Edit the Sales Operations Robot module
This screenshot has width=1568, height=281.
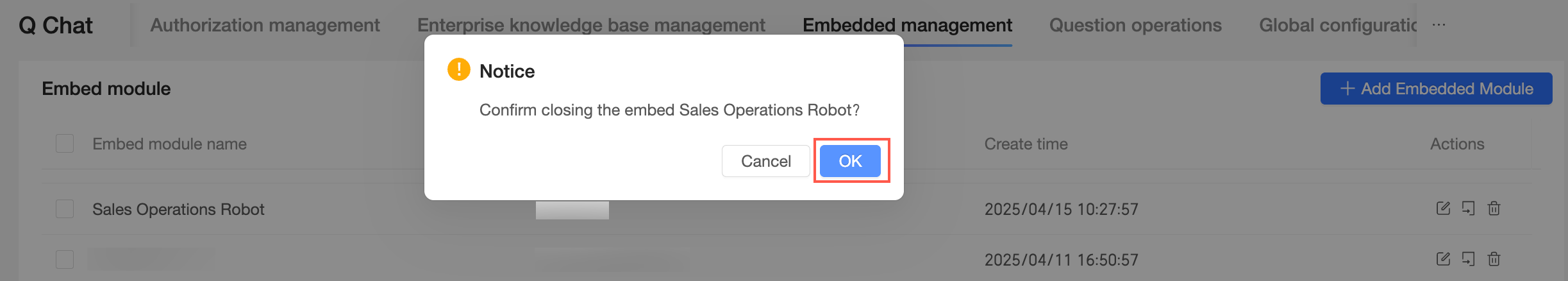coord(1443,209)
